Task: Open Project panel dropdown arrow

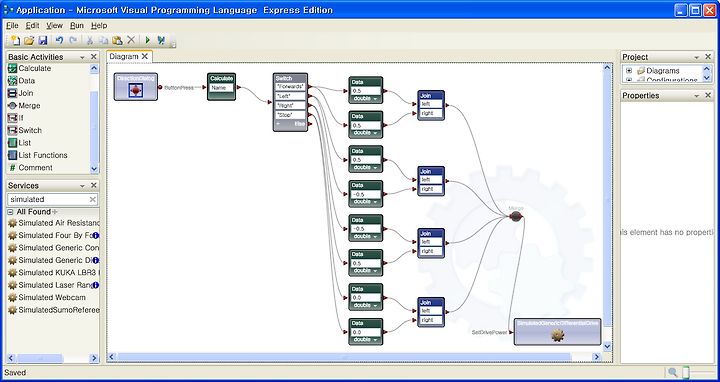Action: click(x=697, y=57)
